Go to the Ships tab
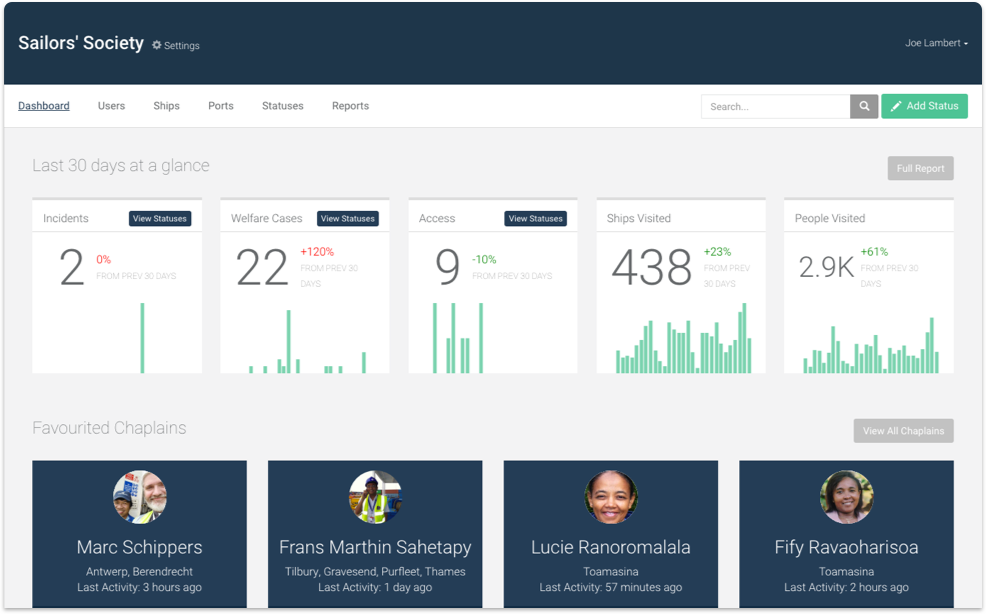Screen dimensions: 986x614 click(x=166, y=106)
